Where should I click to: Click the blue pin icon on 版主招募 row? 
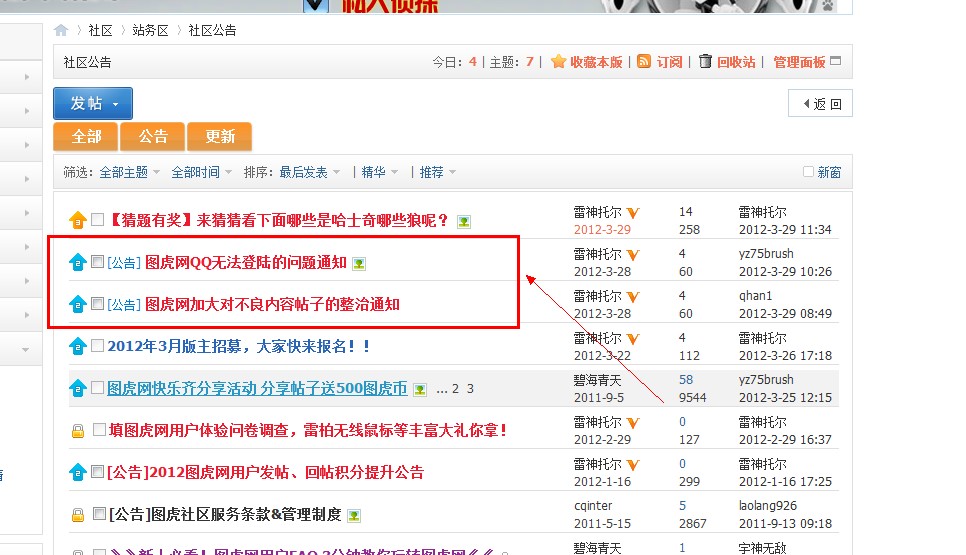click(x=78, y=346)
